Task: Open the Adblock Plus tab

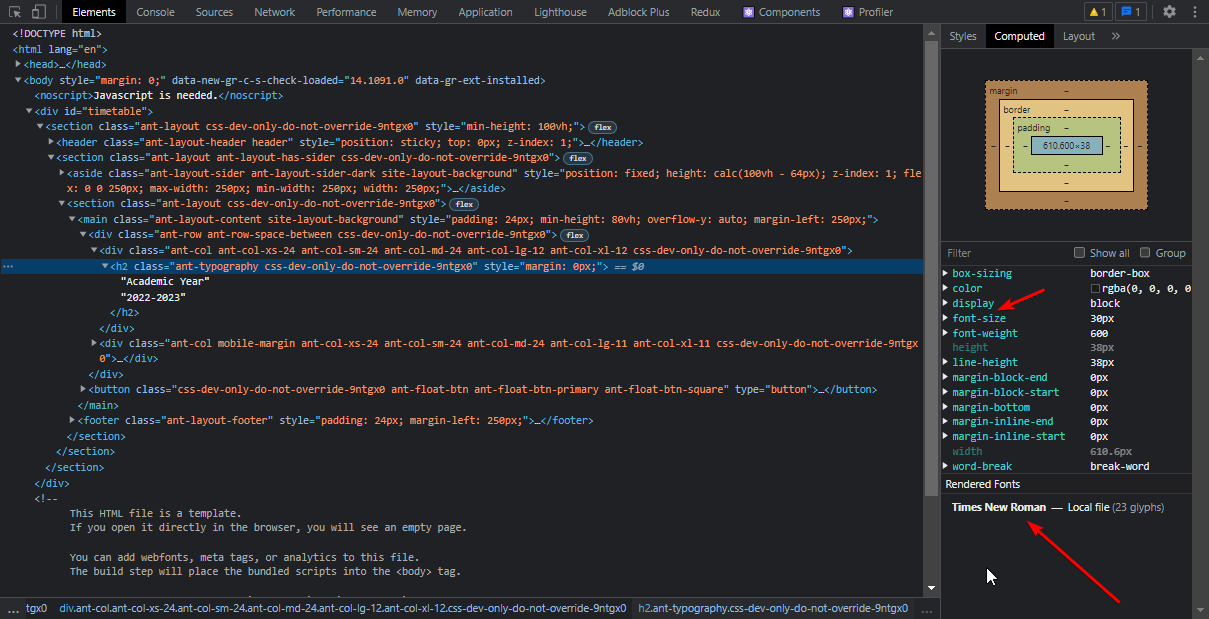Action: [640, 12]
